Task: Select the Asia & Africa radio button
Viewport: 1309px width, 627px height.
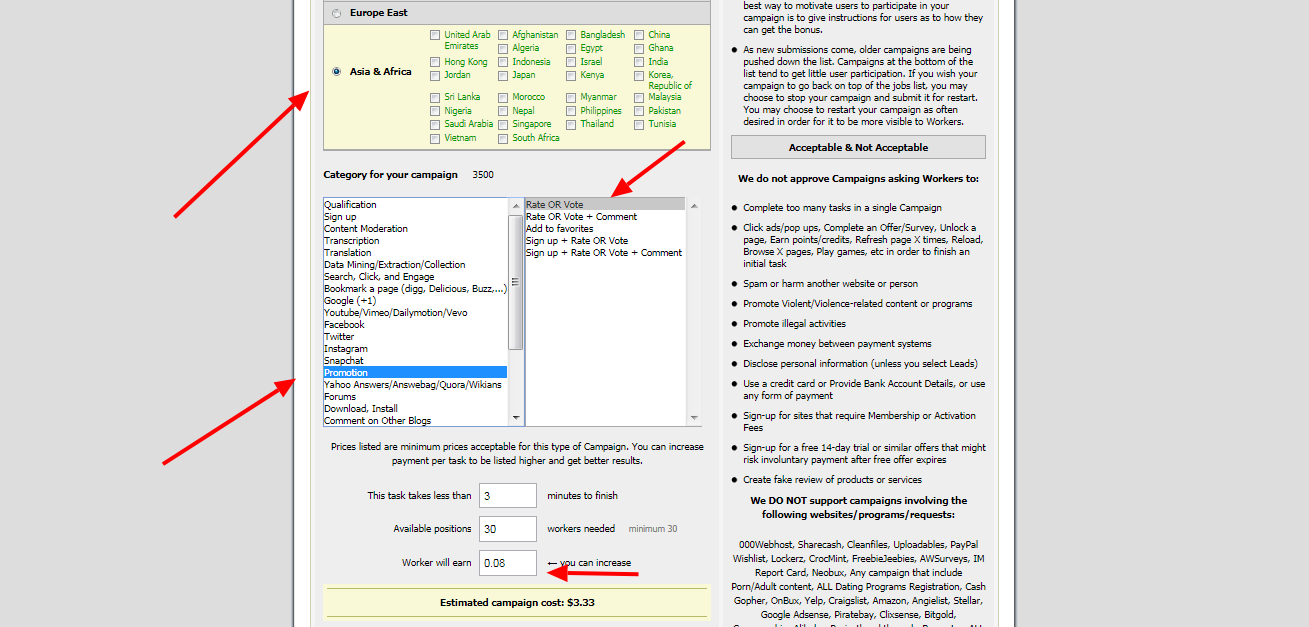Action: click(336, 72)
